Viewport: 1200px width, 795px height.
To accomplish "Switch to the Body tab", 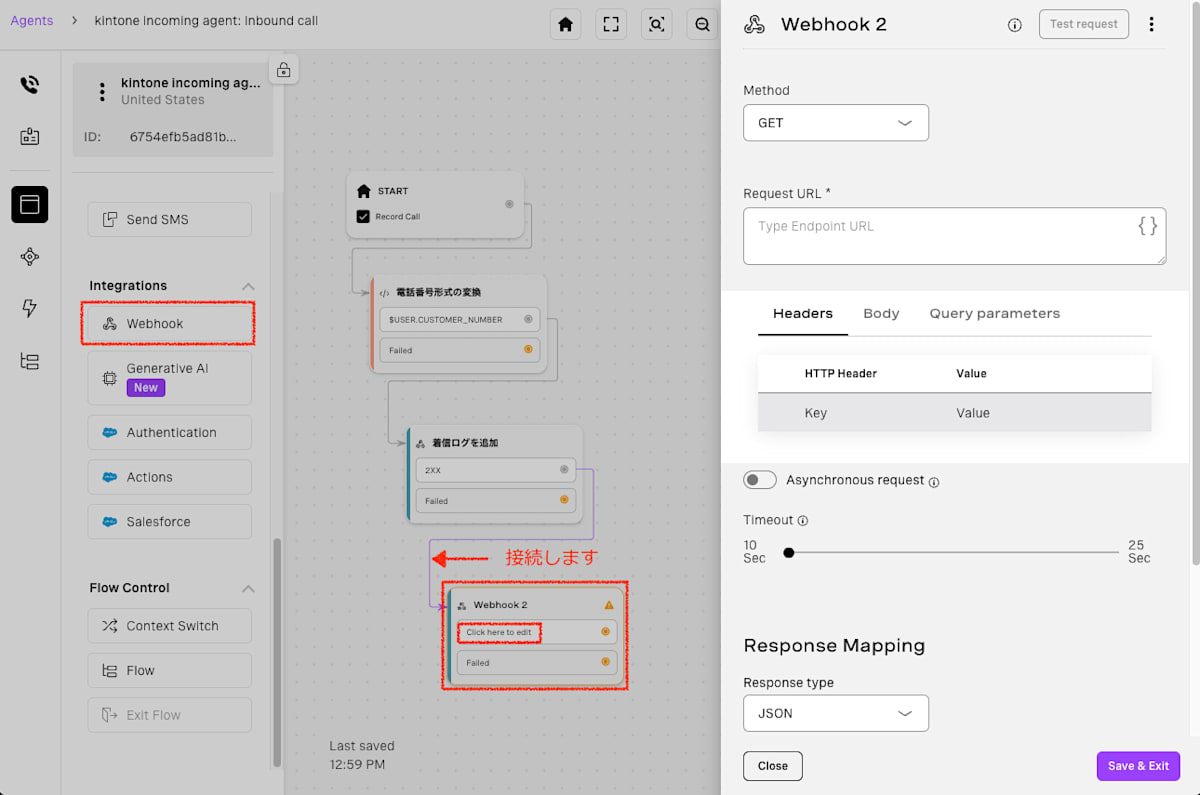I will 881,313.
